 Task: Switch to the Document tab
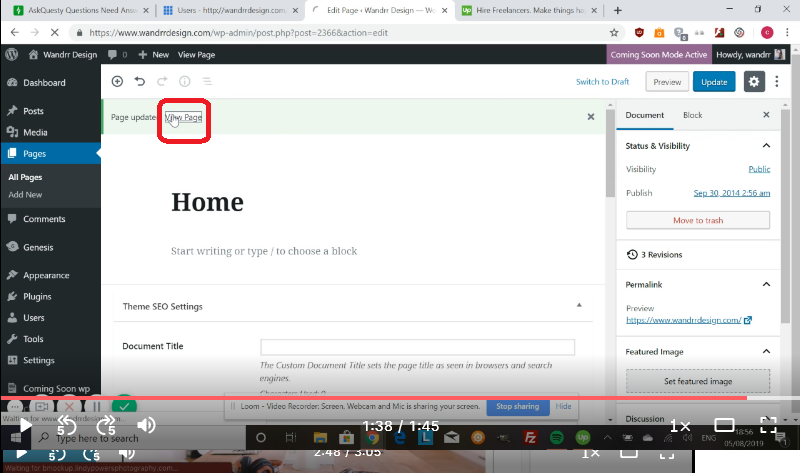tap(644, 115)
